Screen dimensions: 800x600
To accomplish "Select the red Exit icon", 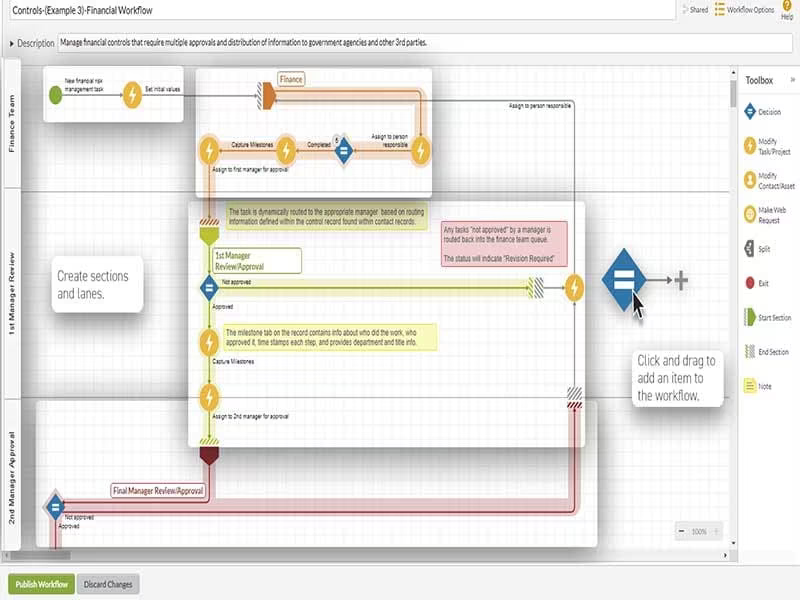I will click(x=749, y=283).
